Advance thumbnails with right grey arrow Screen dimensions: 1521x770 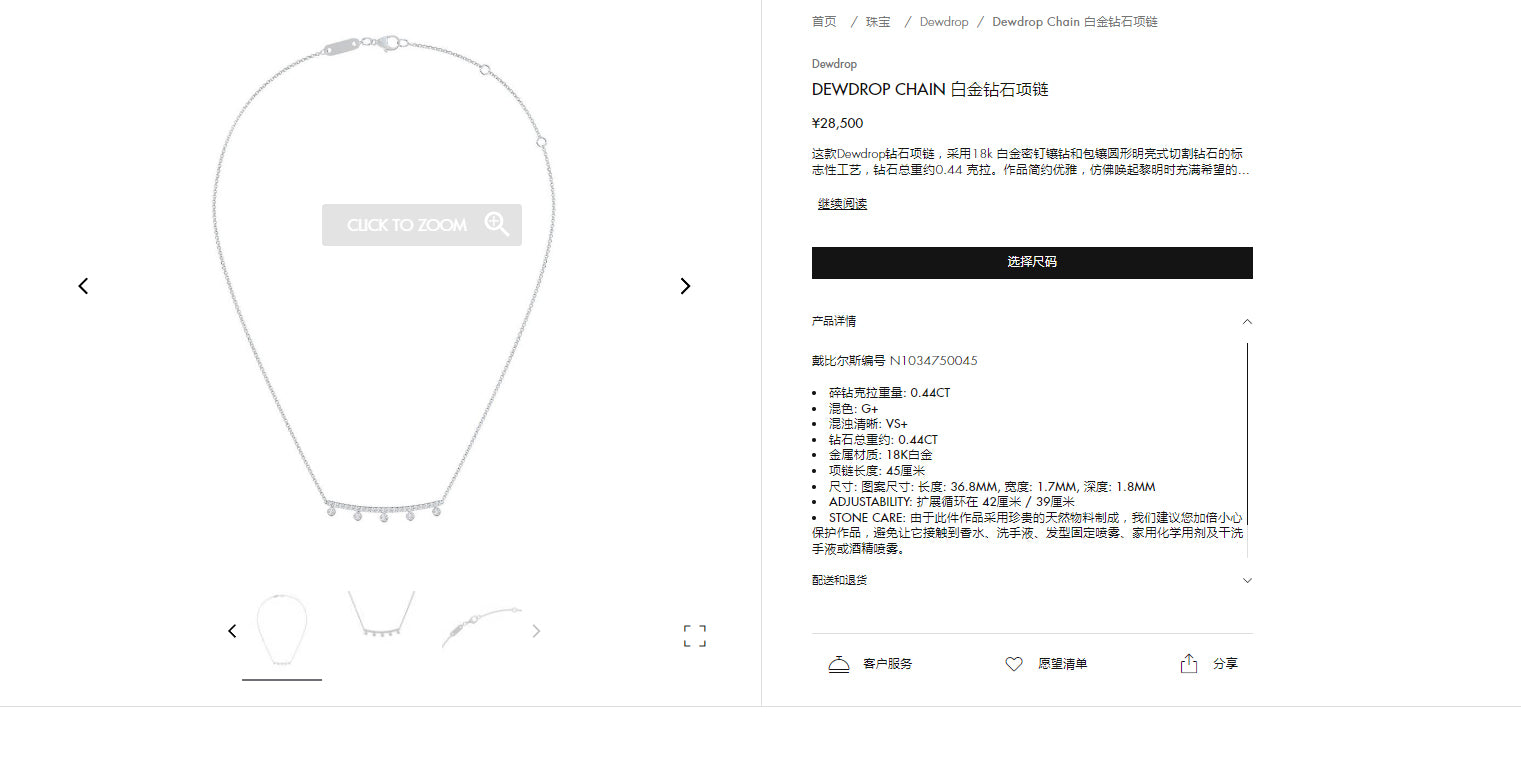pos(536,631)
